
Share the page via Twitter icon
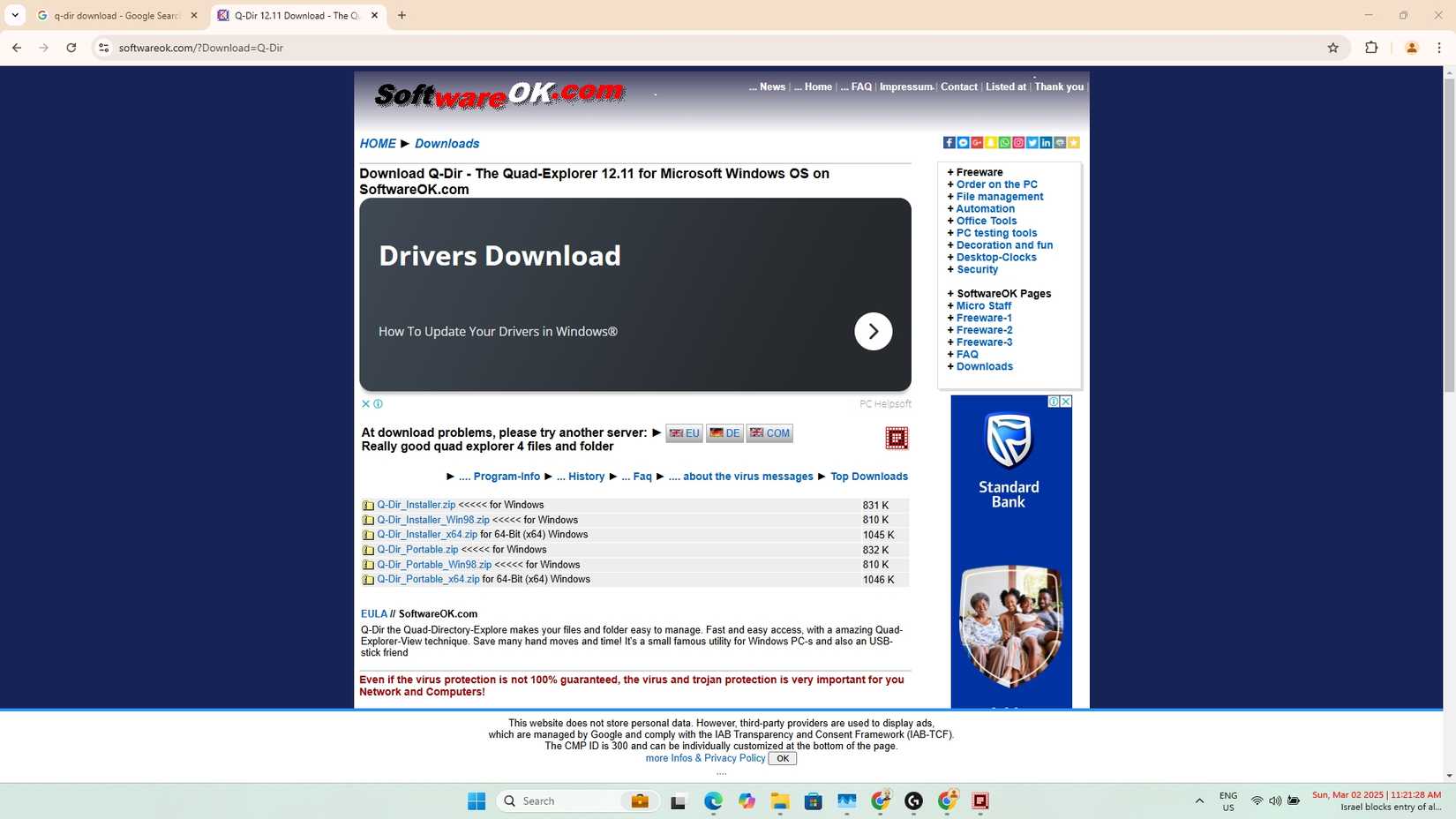1032,142
